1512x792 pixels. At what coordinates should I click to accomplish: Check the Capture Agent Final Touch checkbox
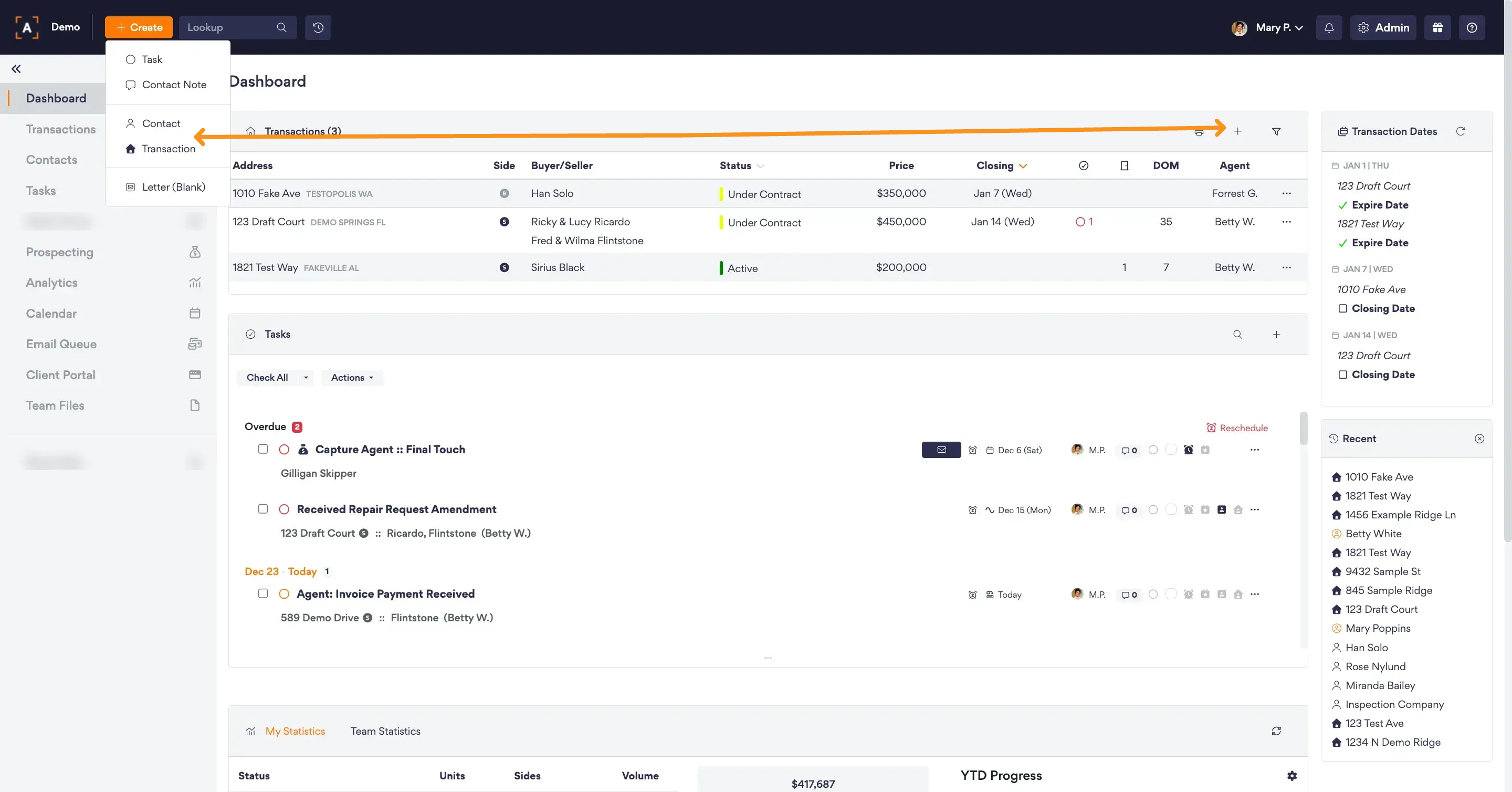[x=263, y=449]
